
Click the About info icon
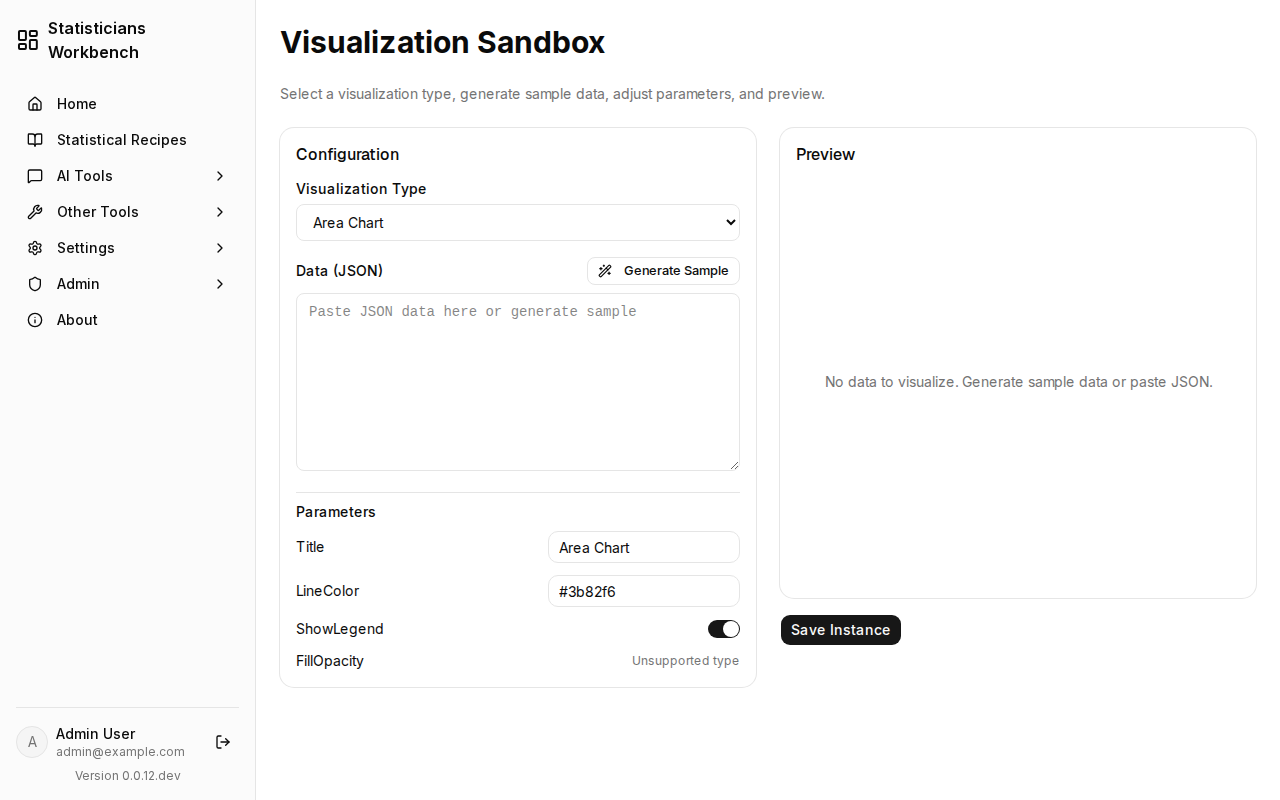click(35, 320)
